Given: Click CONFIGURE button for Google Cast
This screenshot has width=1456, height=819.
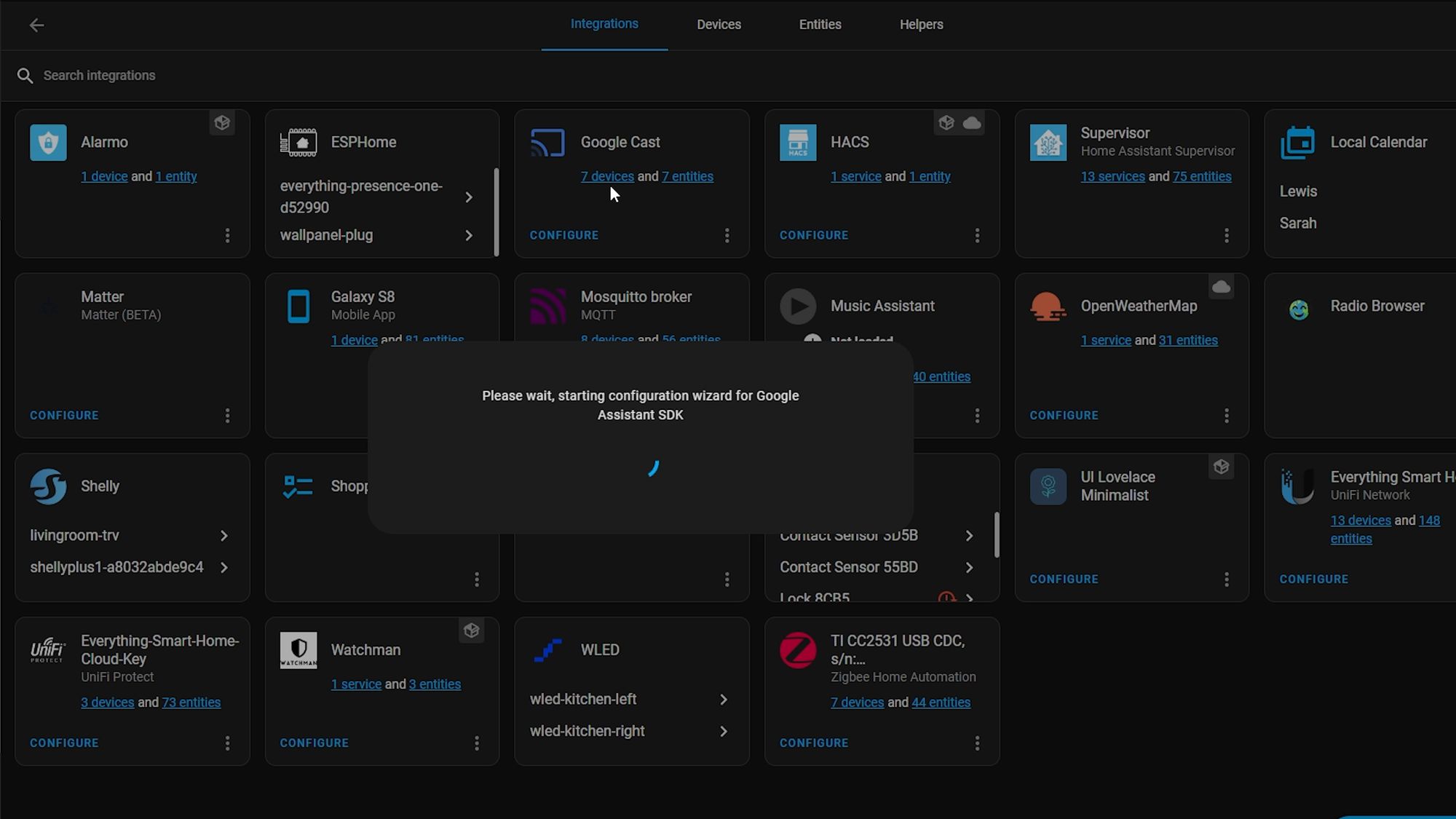Looking at the screenshot, I should [564, 235].
